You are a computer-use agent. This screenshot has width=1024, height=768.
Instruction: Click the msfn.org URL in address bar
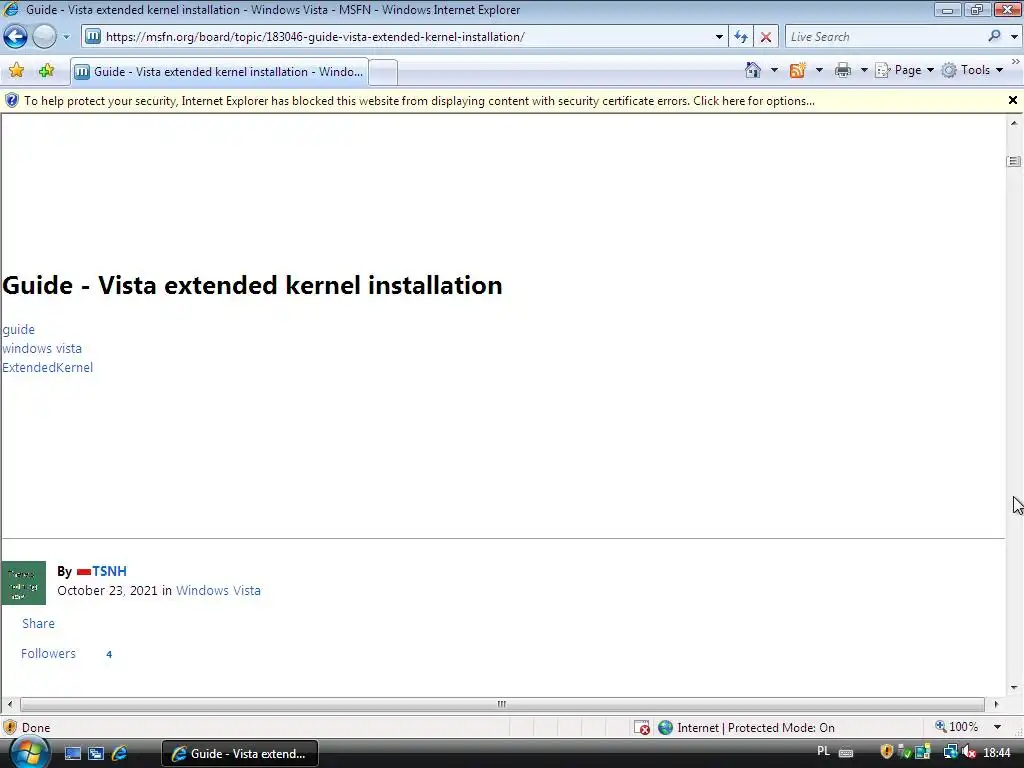click(315, 37)
